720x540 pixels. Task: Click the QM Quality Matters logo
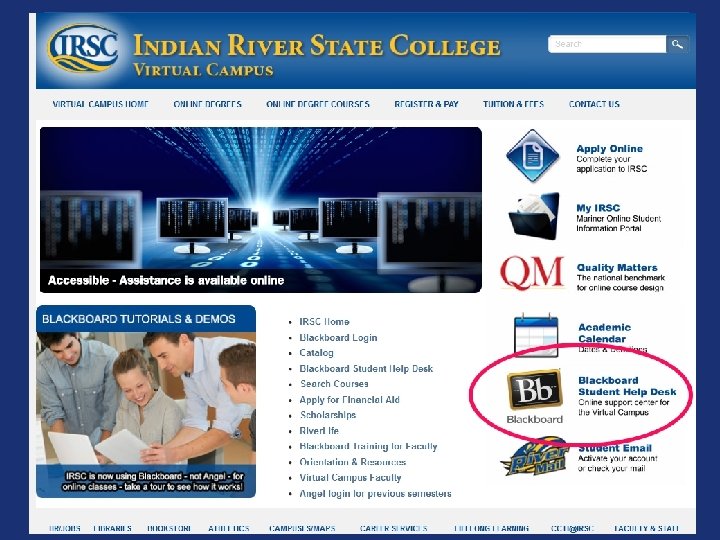[532, 274]
